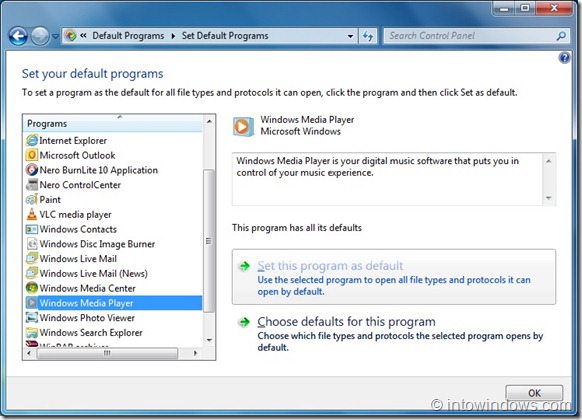Select Windows Media Center
This screenshot has height=420, width=582.
pyautogui.click(x=88, y=288)
